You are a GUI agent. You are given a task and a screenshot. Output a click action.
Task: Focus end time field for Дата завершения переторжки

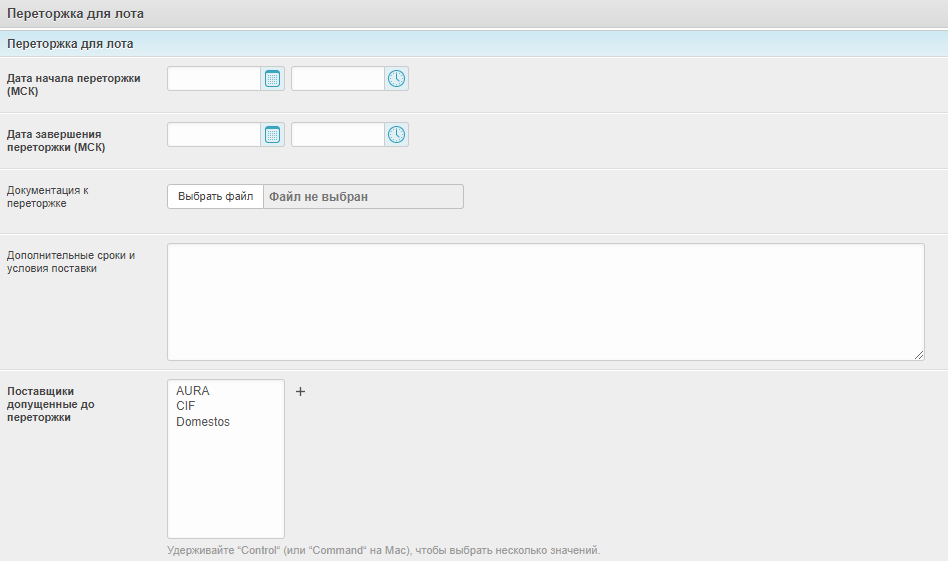click(x=338, y=135)
